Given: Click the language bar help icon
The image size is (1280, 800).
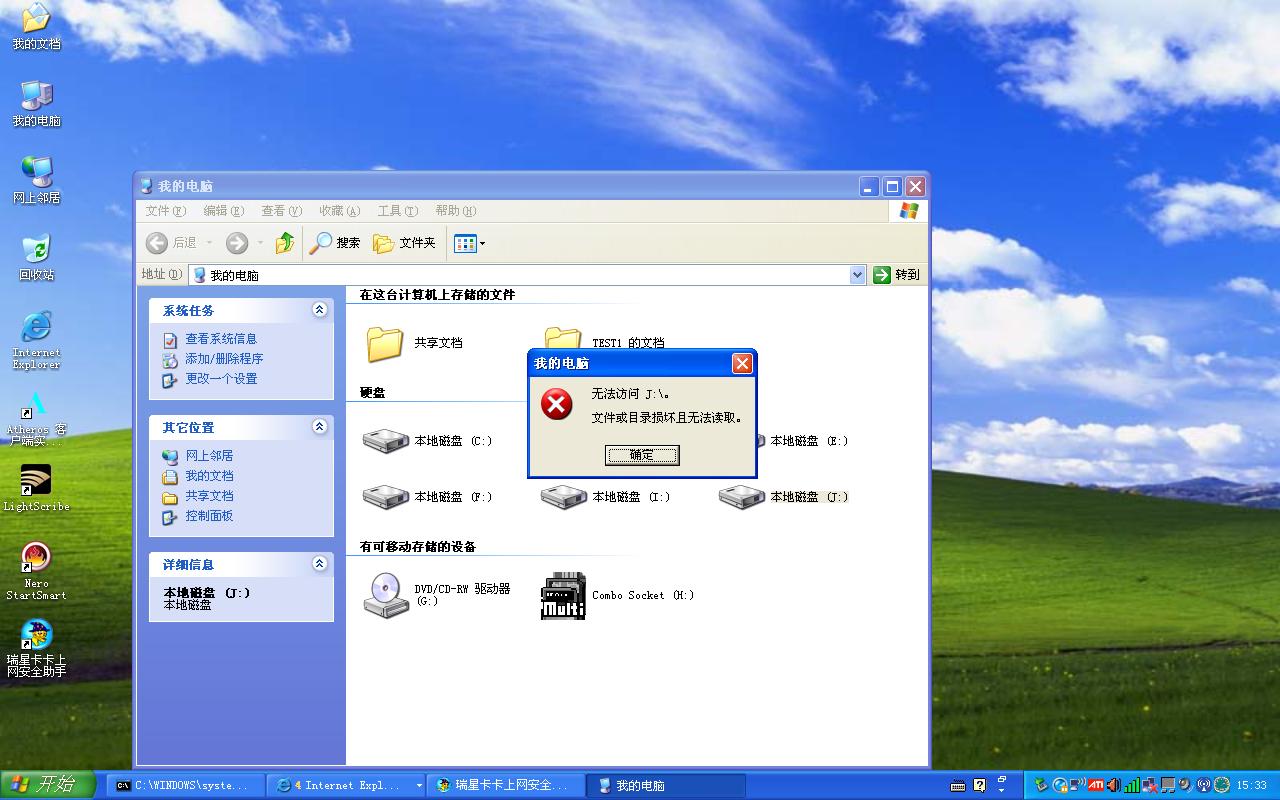Looking at the screenshot, I should (x=980, y=785).
